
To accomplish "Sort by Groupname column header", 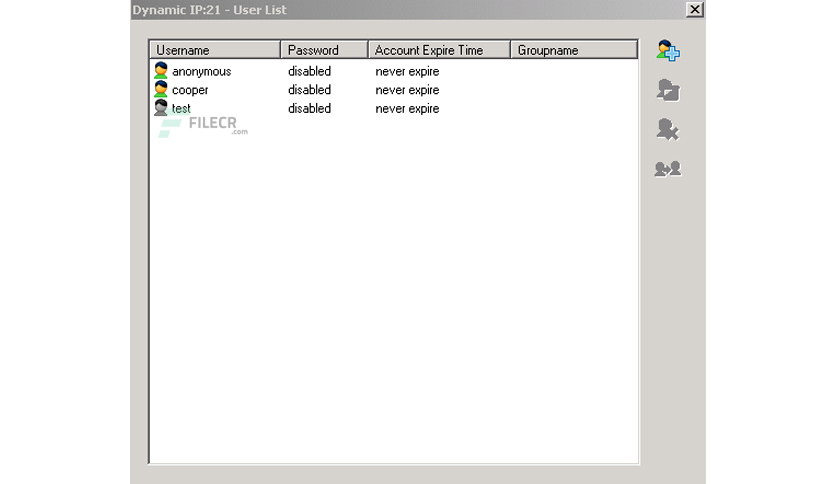I will (x=574, y=50).
